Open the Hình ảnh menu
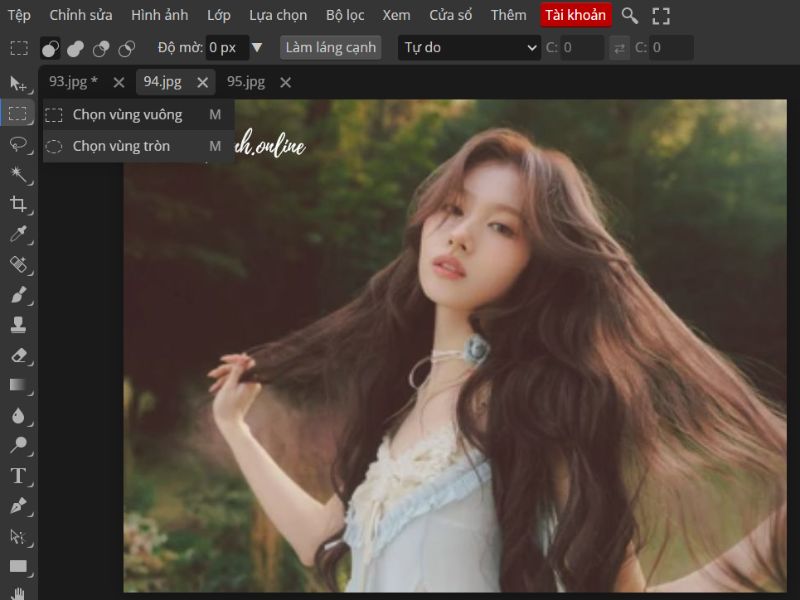 pyautogui.click(x=160, y=15)
